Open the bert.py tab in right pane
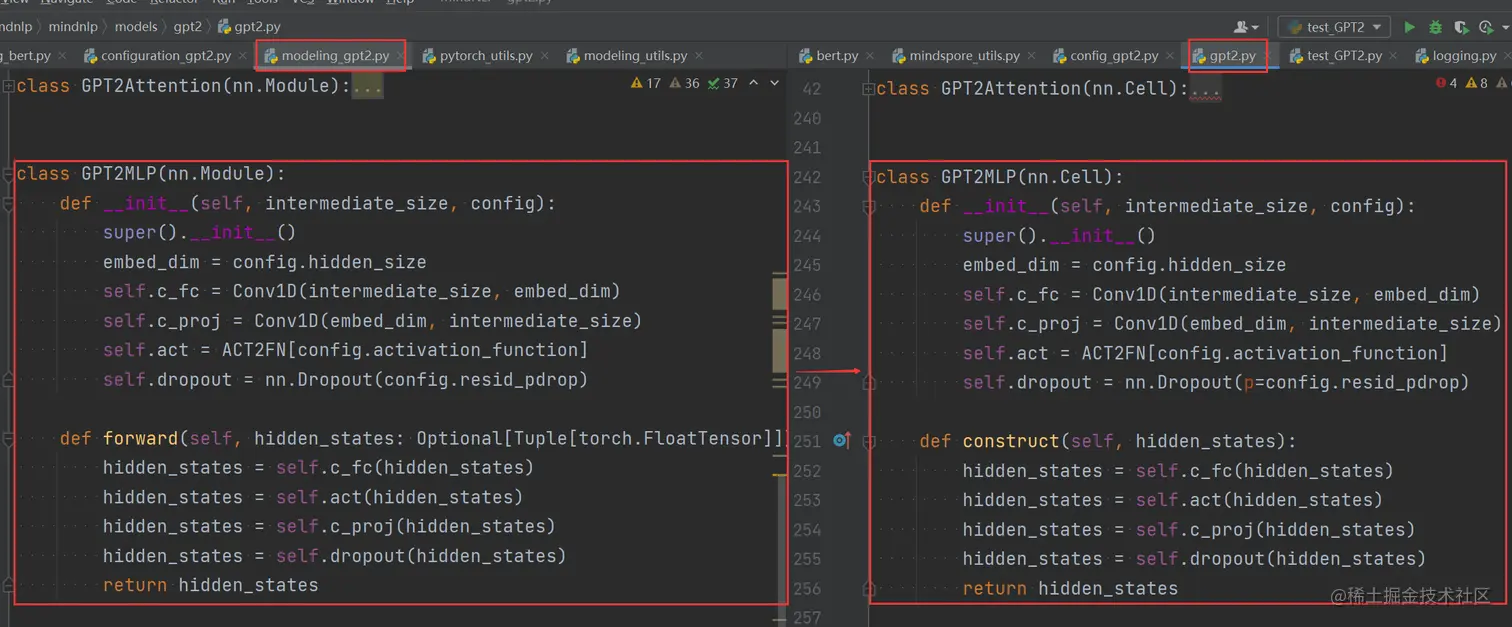The image size is (1512, 627). tap(836, 56)
